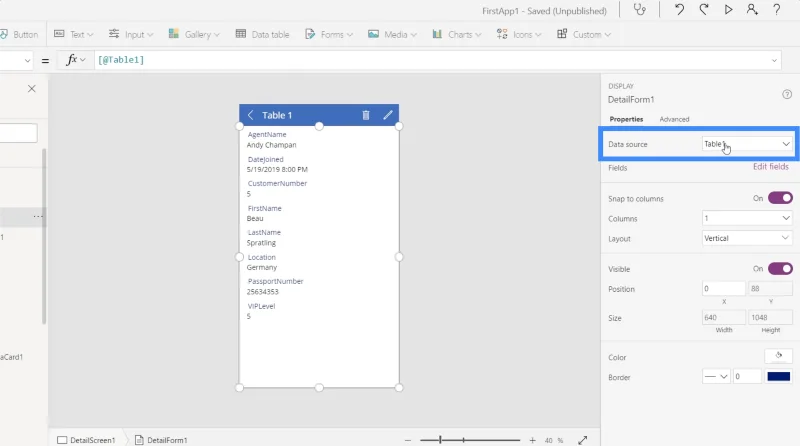The width and height of the screenshot is (800, 446).
Task: Insert a Data table
Action: 262,34
